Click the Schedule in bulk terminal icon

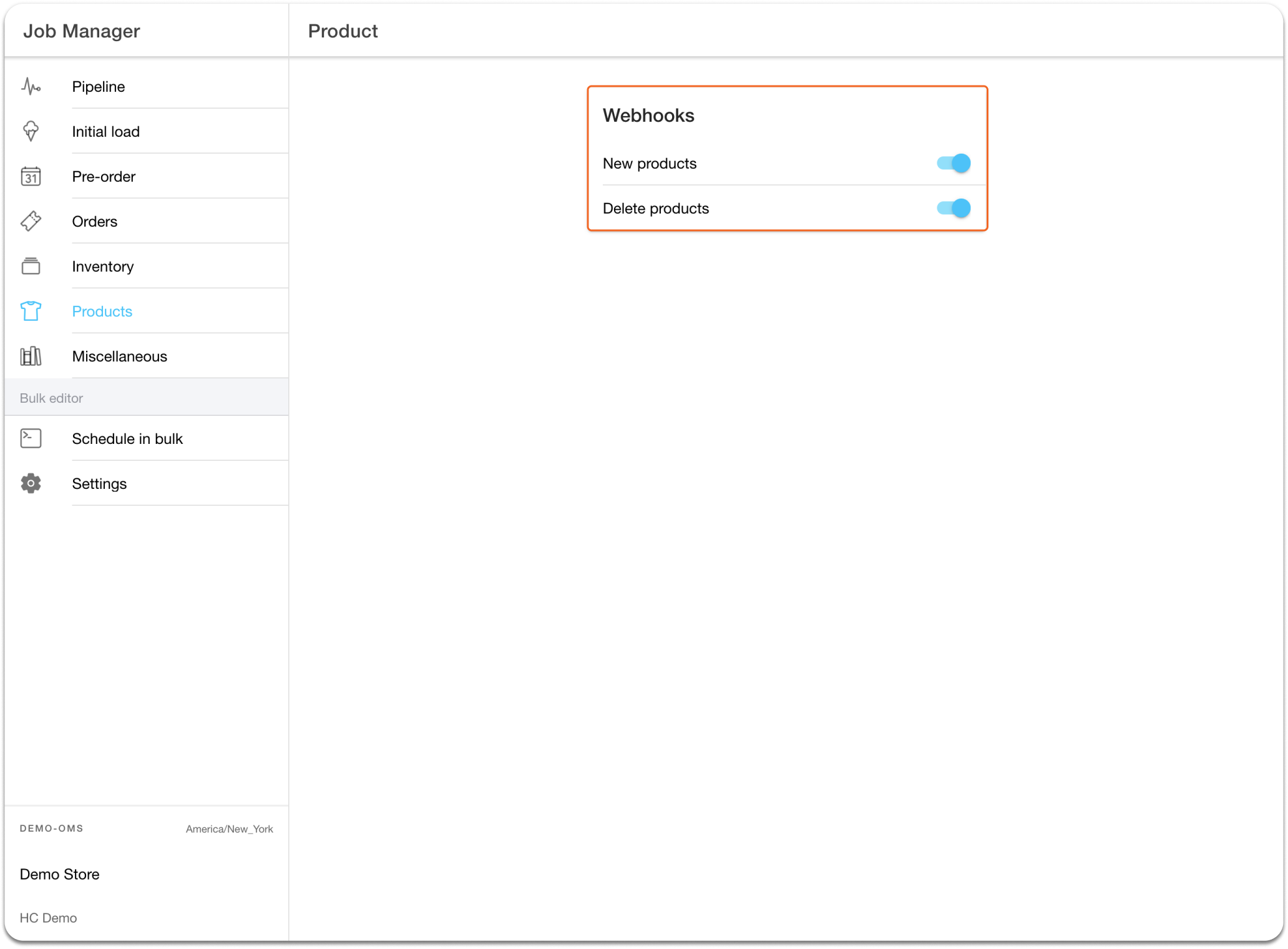31,439
